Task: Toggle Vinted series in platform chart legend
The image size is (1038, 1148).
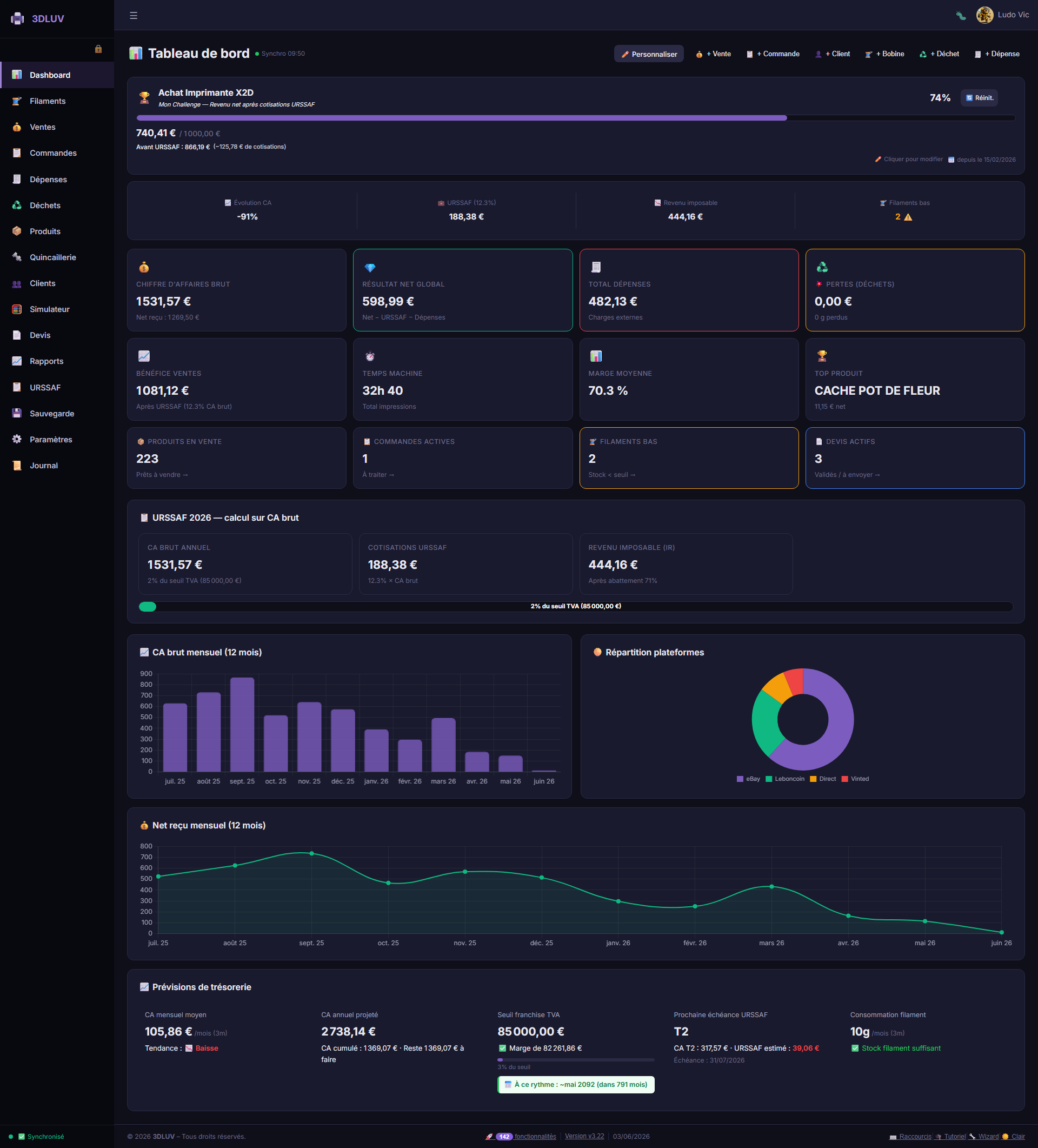Action: pos(855,779)
